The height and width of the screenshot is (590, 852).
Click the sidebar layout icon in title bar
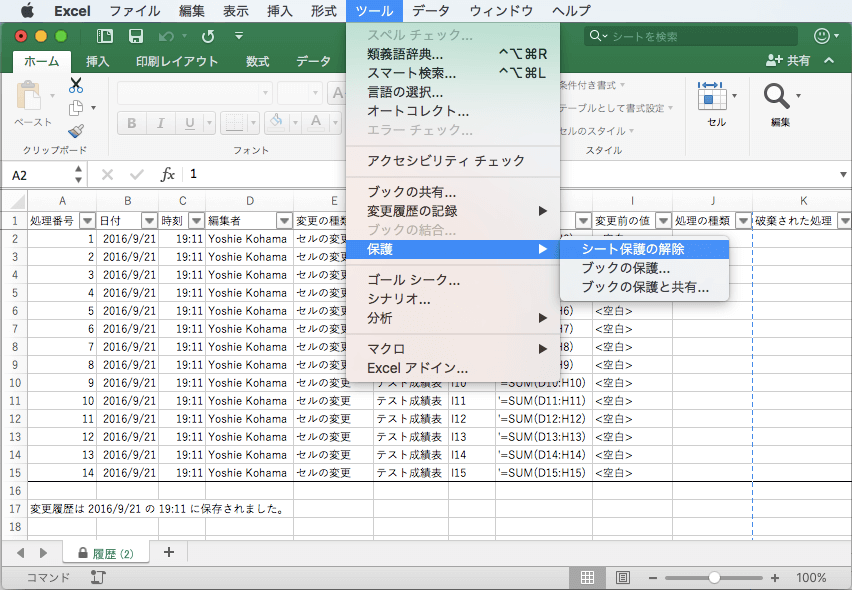point(104,36)
